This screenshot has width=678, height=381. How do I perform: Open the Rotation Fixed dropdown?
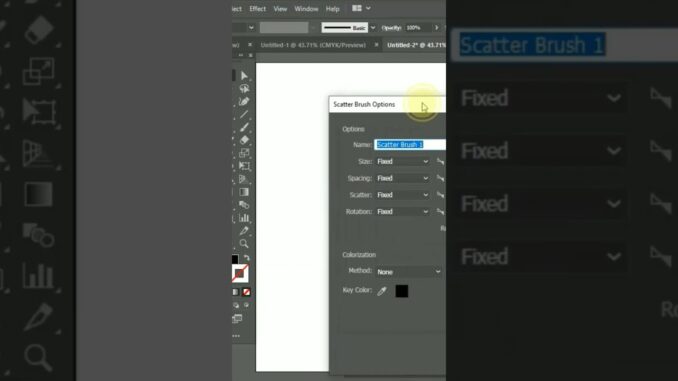[x=403, y=211]
